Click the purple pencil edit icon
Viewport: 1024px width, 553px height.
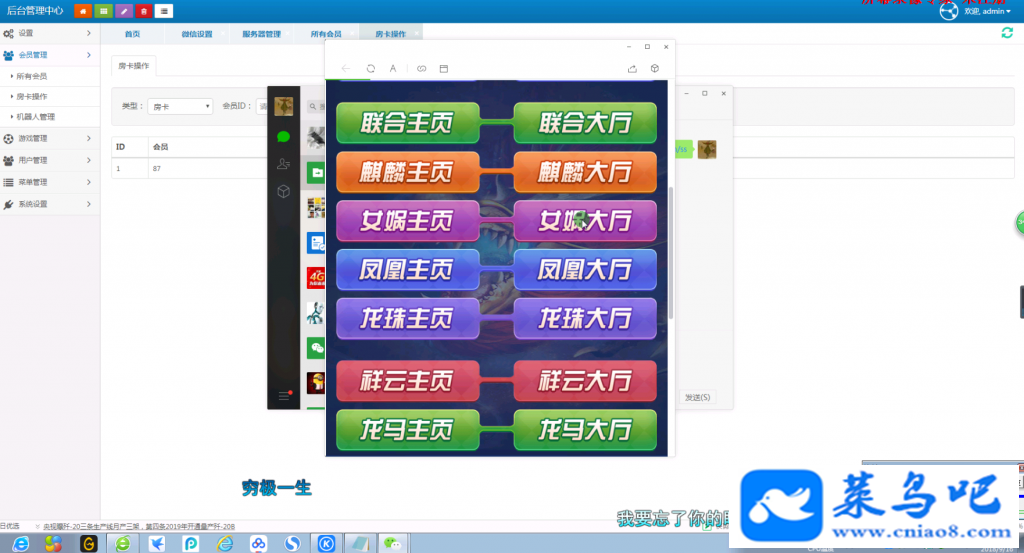[123, 11]
